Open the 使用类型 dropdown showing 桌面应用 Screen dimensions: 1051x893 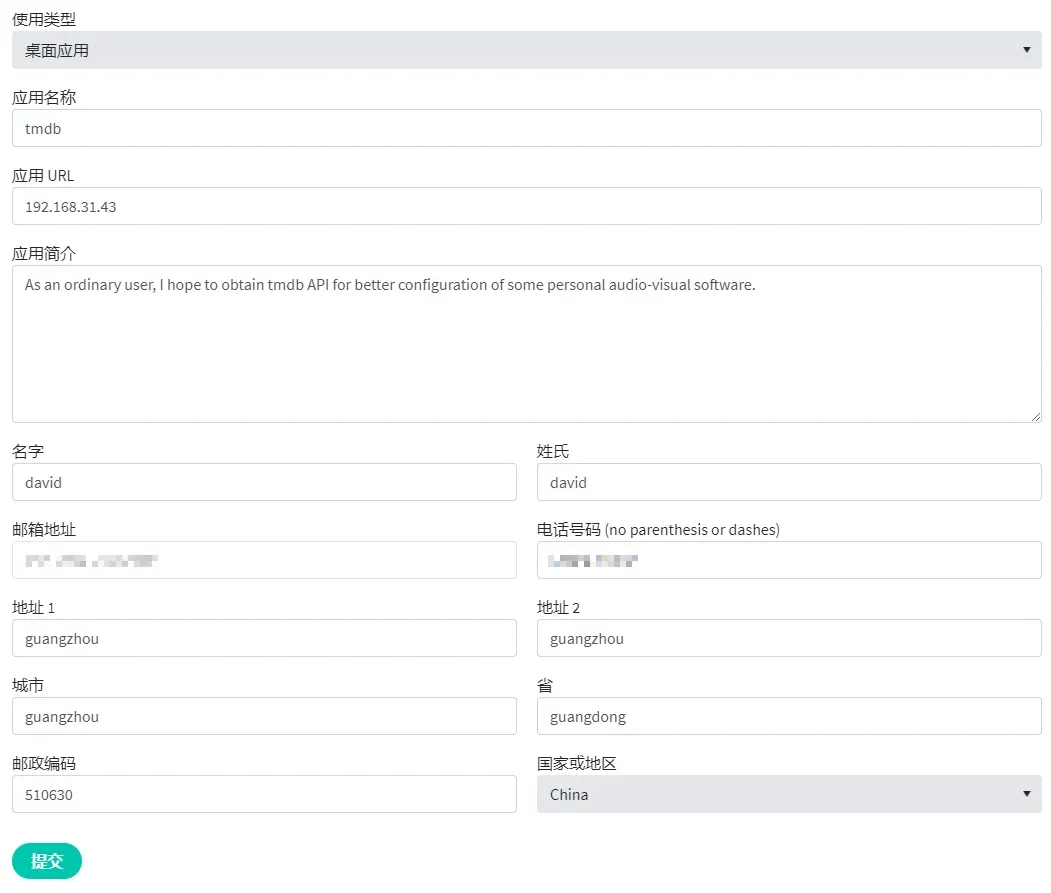click(526, 50)
